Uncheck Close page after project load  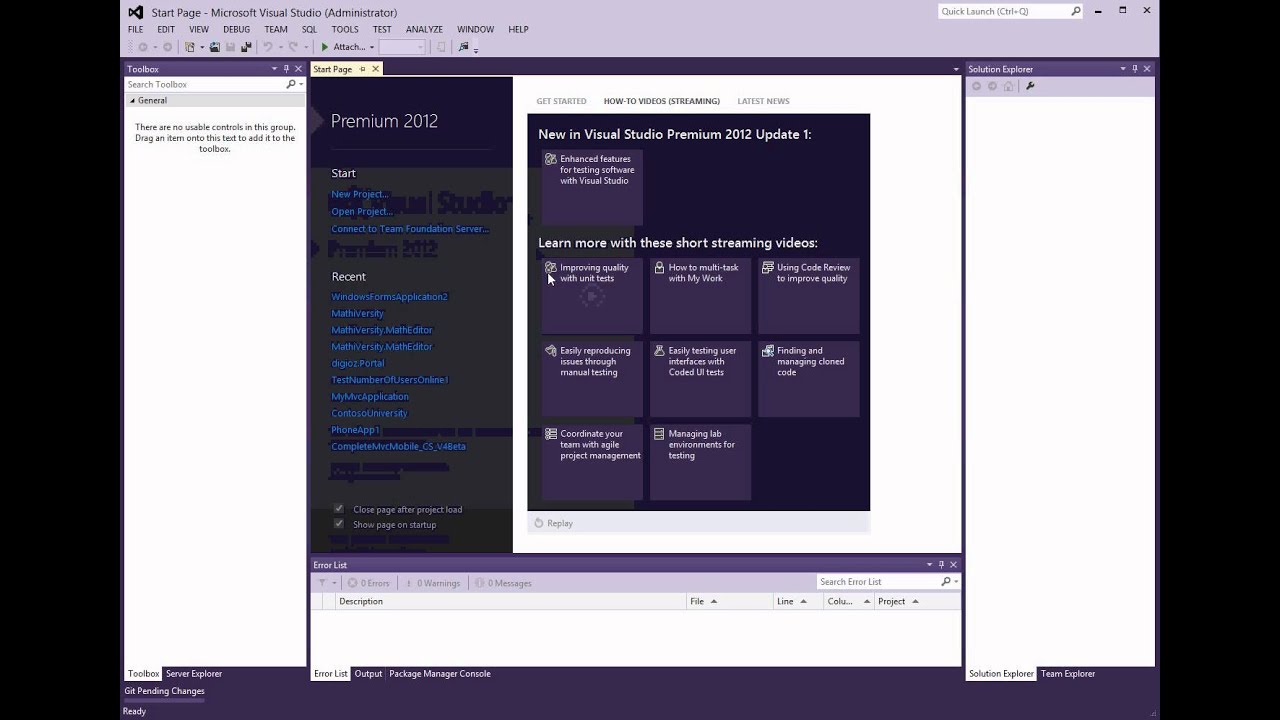339,509
